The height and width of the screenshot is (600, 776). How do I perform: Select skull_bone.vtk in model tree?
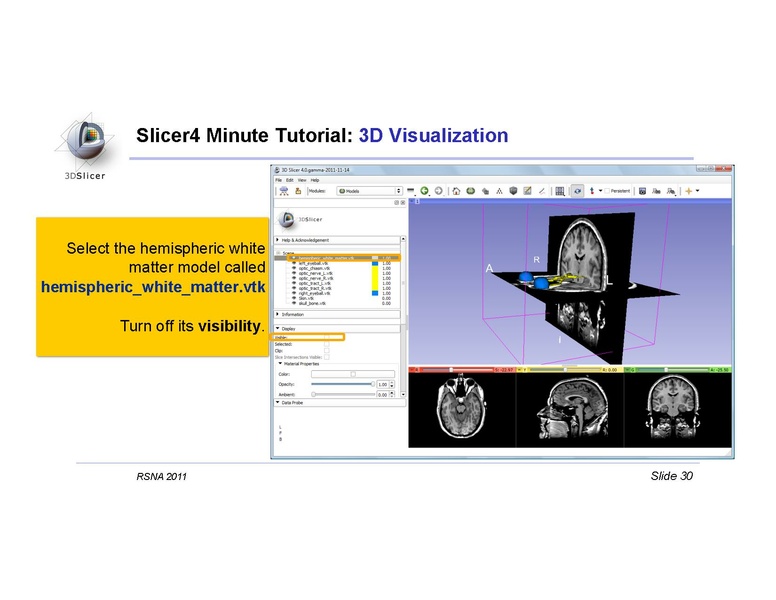coord(312,303)
